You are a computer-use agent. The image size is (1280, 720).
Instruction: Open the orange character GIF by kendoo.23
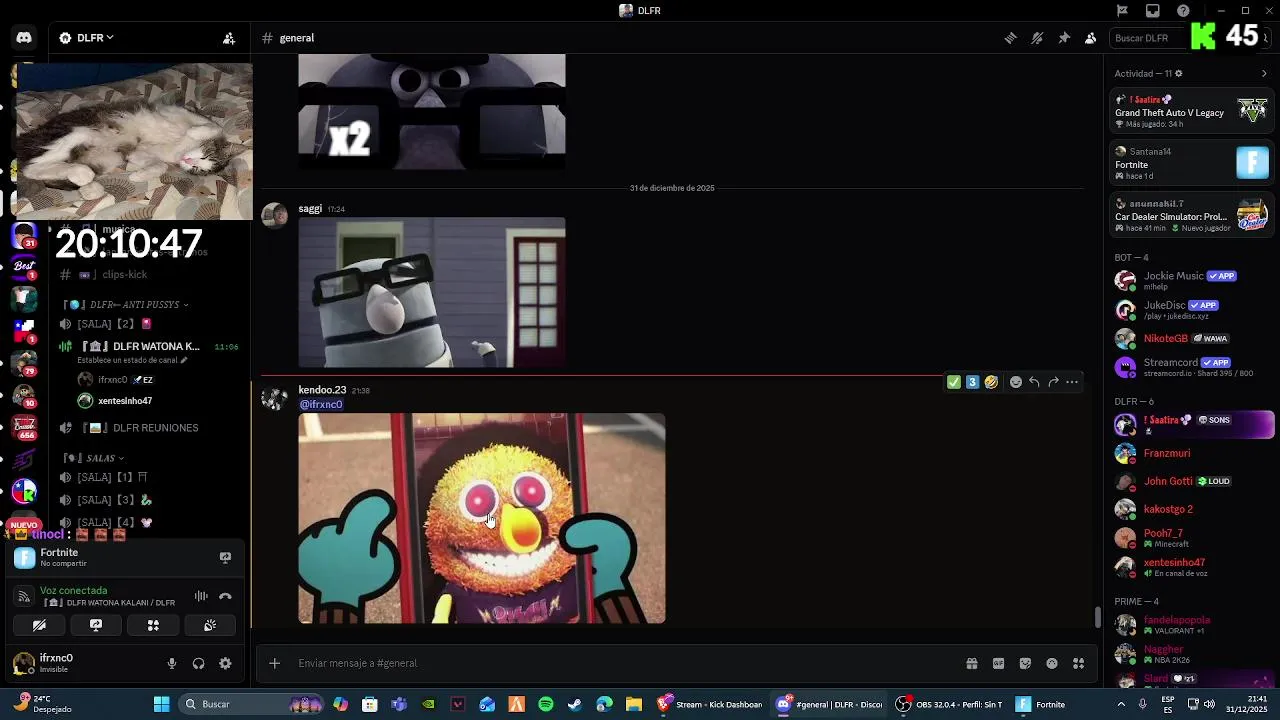(482, 518)
